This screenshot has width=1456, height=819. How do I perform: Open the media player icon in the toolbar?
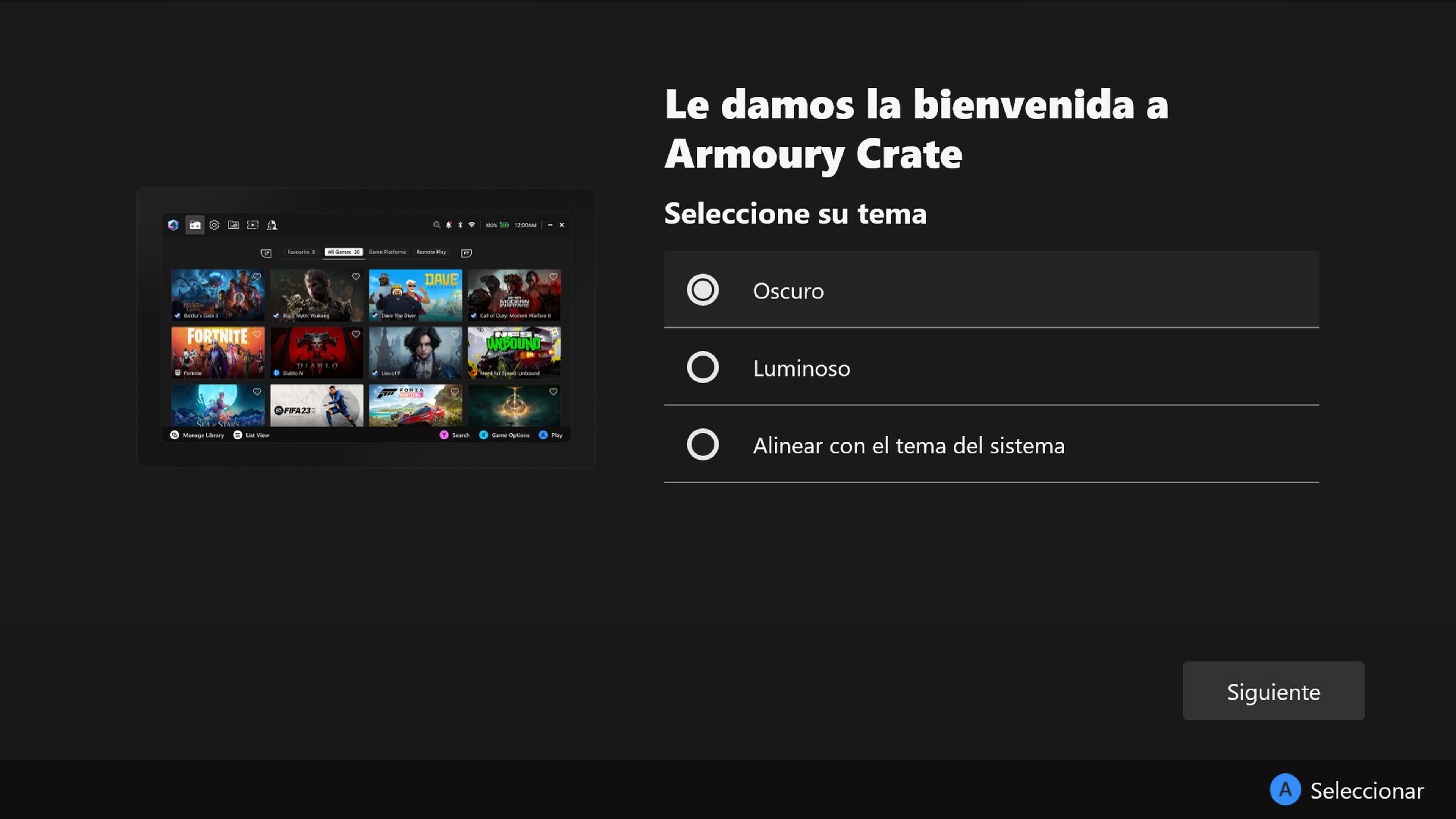tap(253, 225)
